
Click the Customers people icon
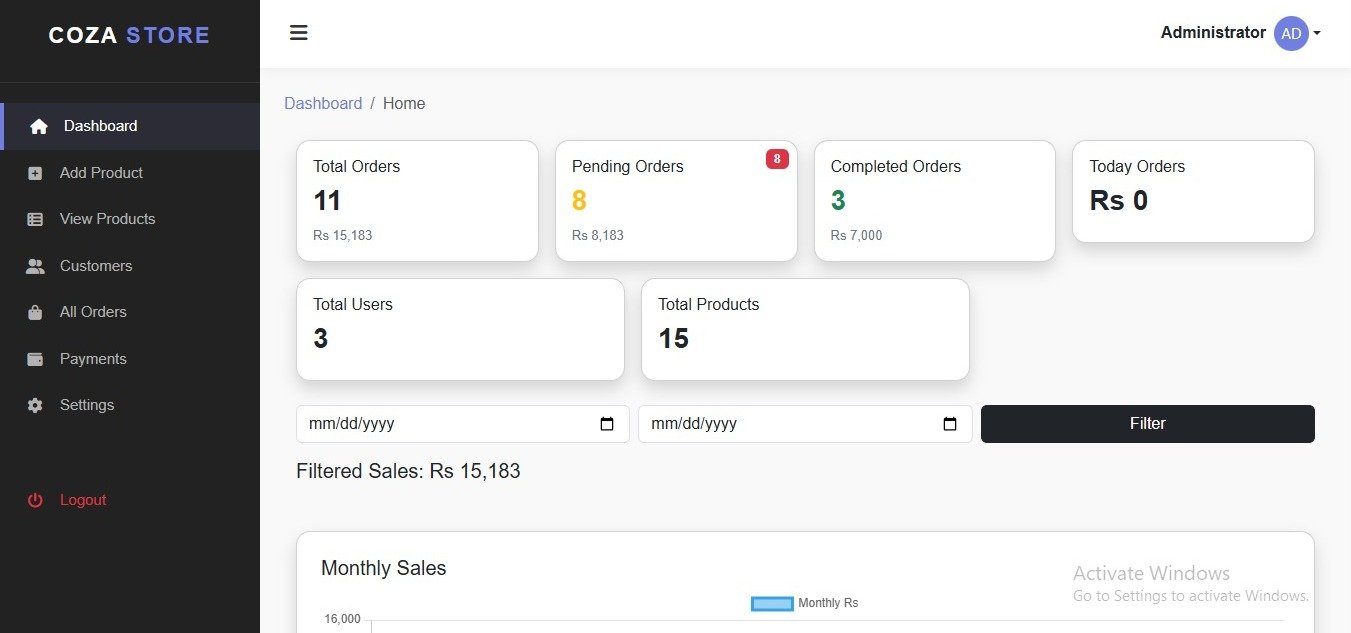pos(35,266)
